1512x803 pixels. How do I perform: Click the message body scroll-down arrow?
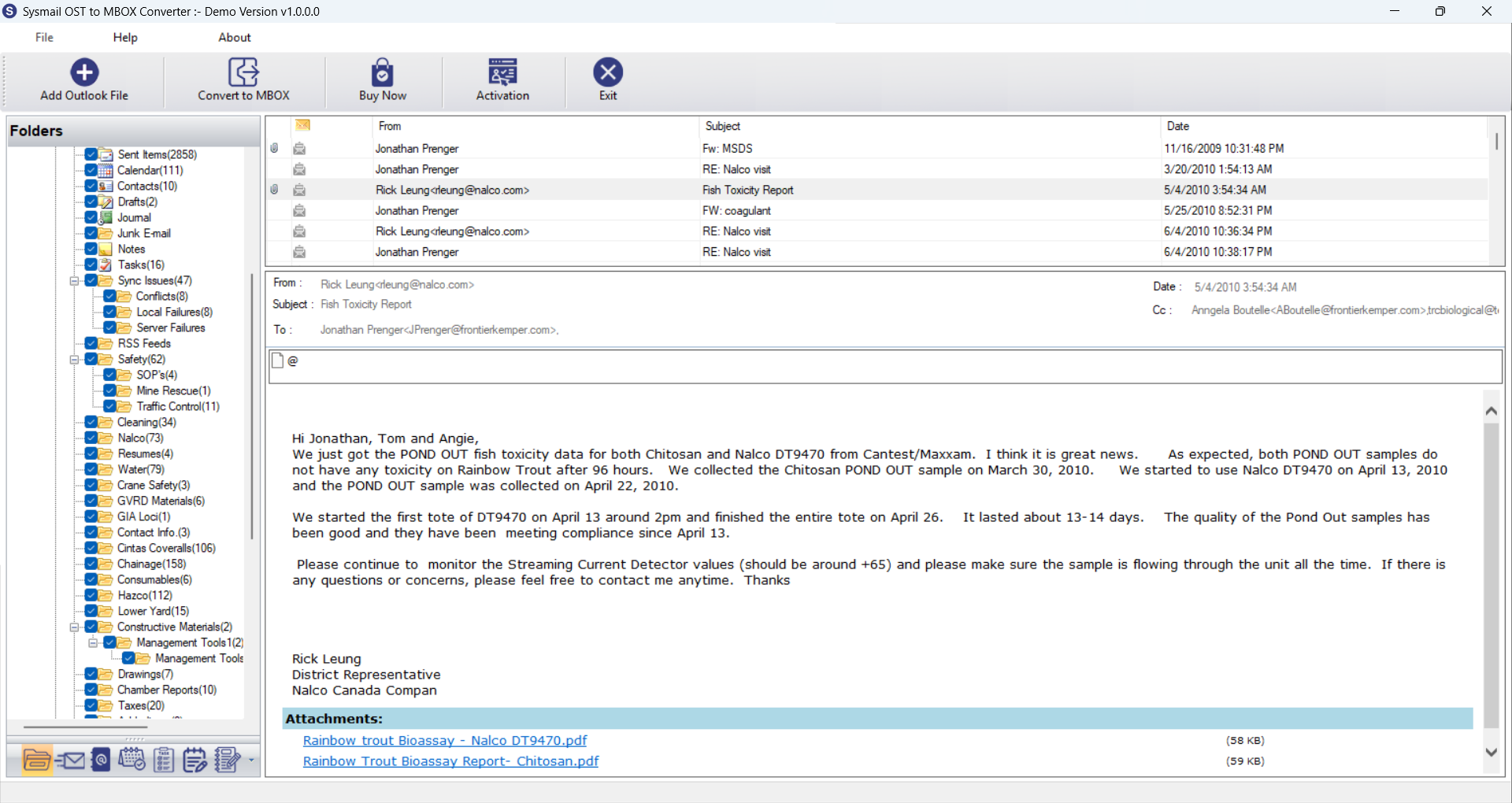pos(1491,753)
